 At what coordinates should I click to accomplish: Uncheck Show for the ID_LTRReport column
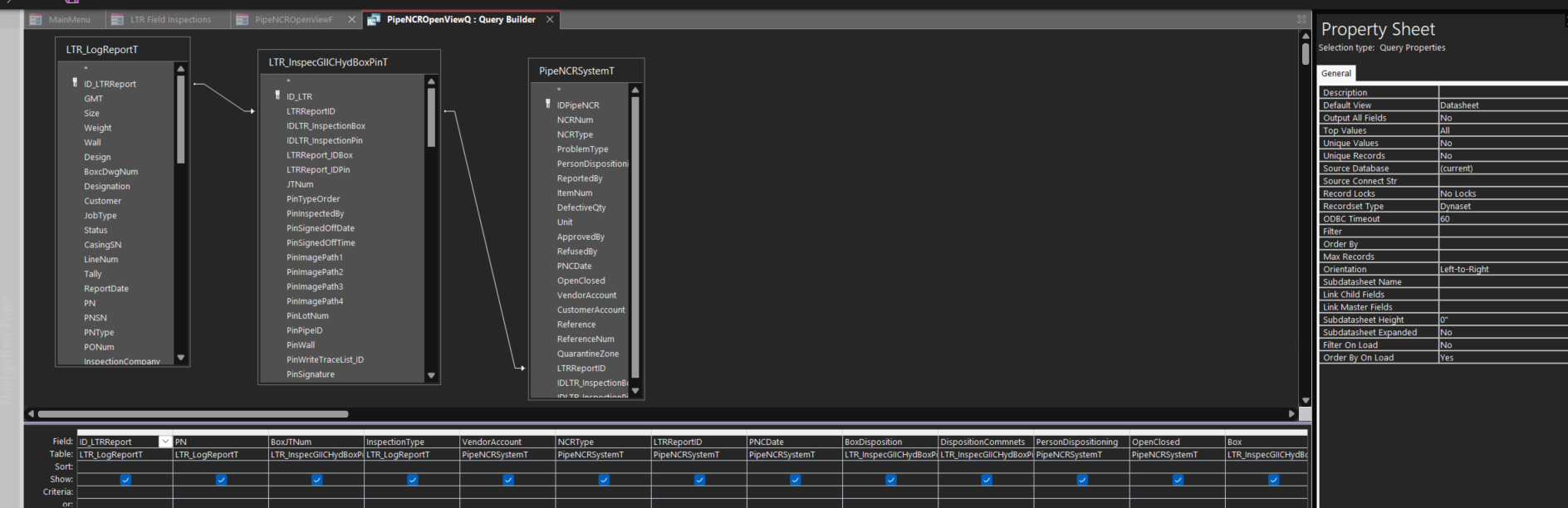[x=125, y=480]
